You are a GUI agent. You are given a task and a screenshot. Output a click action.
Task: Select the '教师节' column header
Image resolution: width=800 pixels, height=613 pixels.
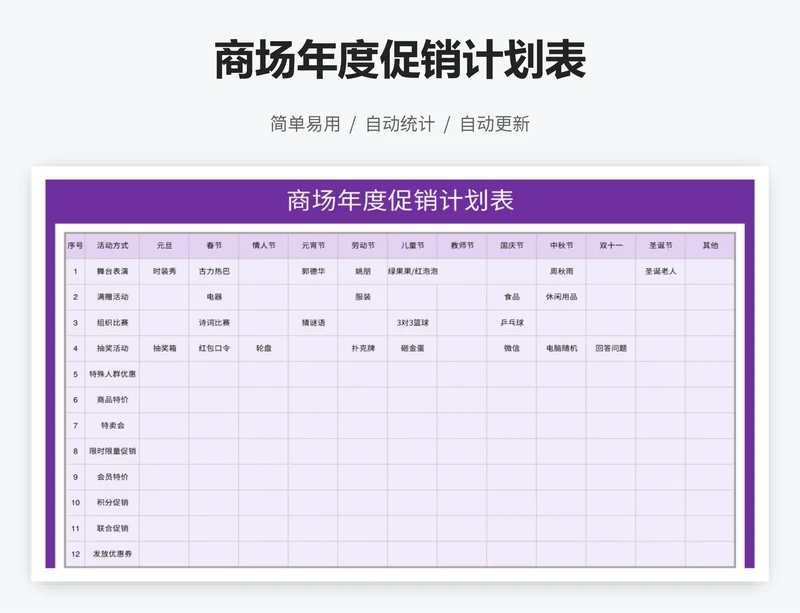462,246
